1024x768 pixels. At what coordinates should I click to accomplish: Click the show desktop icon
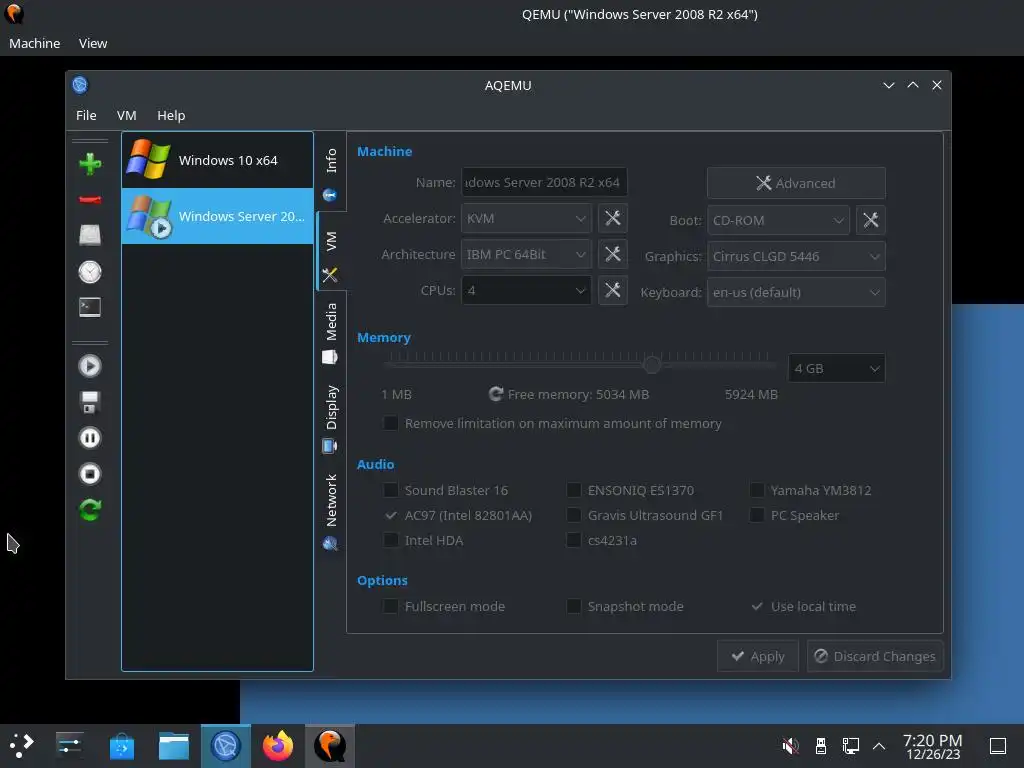click(998, 745)
